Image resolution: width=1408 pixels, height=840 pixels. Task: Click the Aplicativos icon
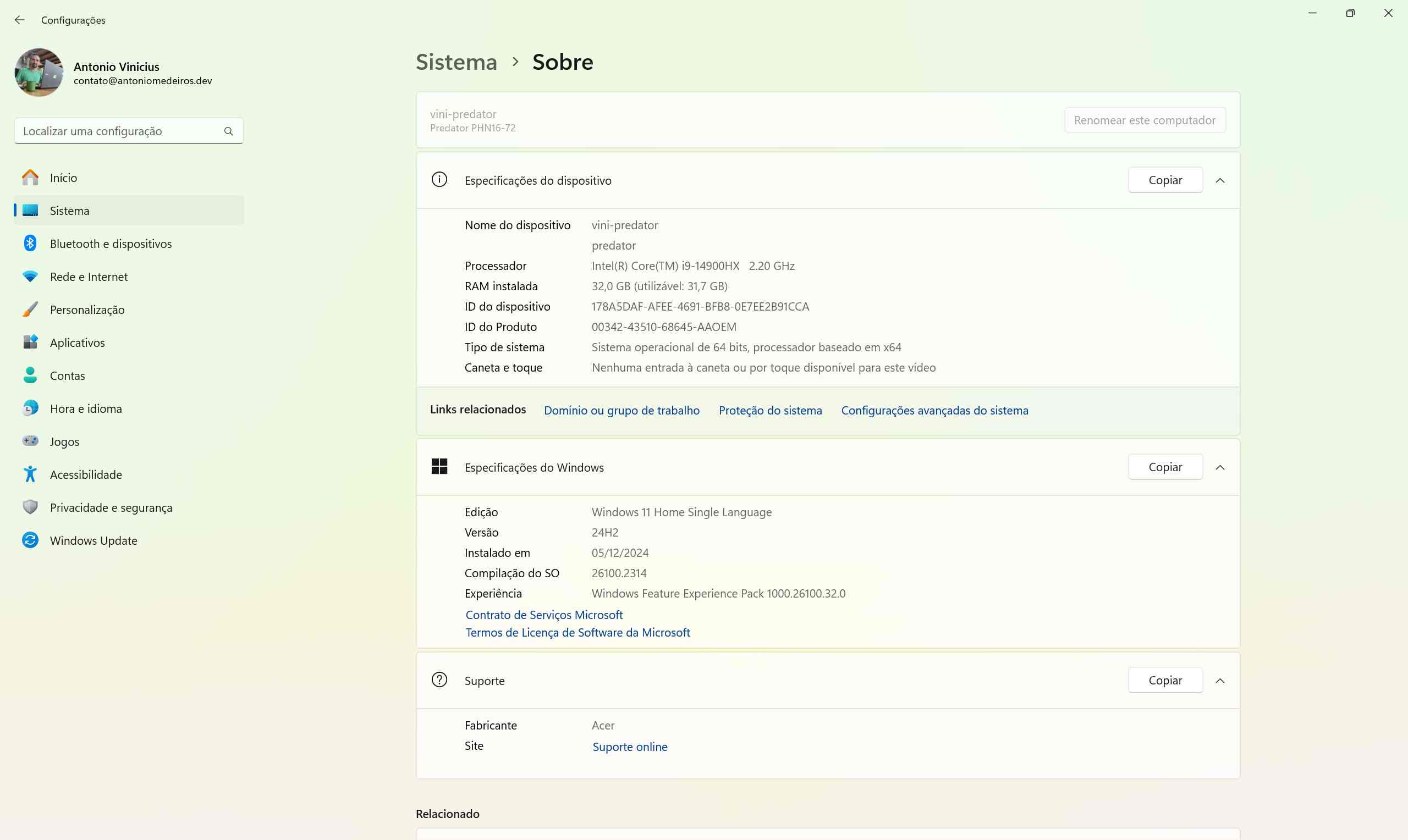[x=31, y=342]
